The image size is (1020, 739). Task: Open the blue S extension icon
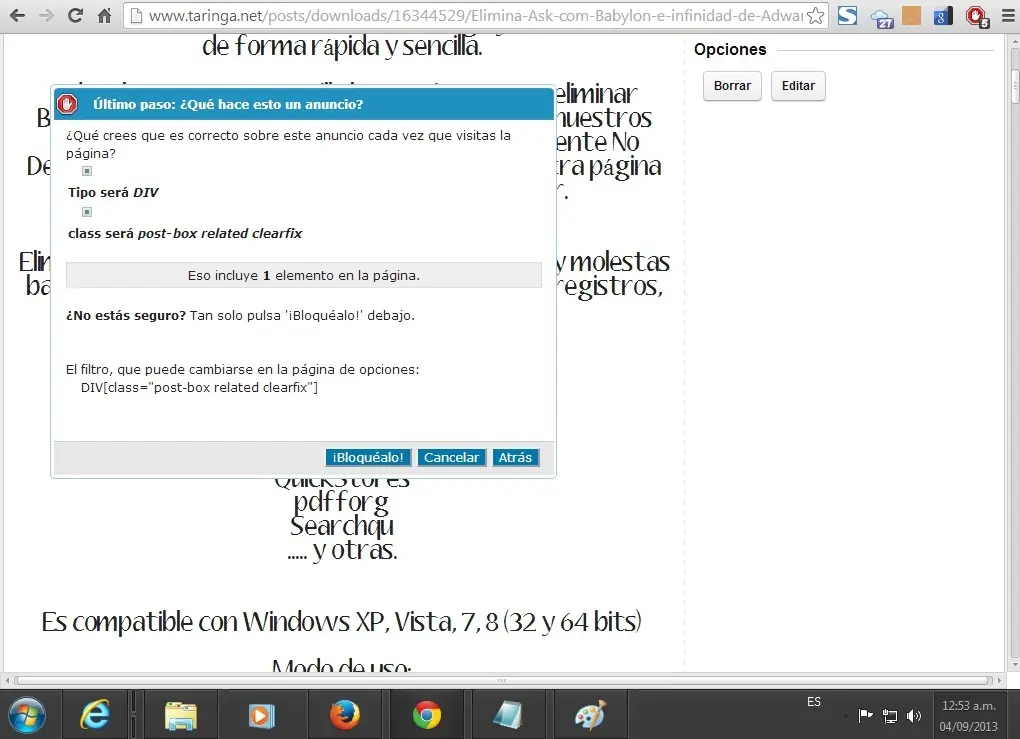[847, 15]
